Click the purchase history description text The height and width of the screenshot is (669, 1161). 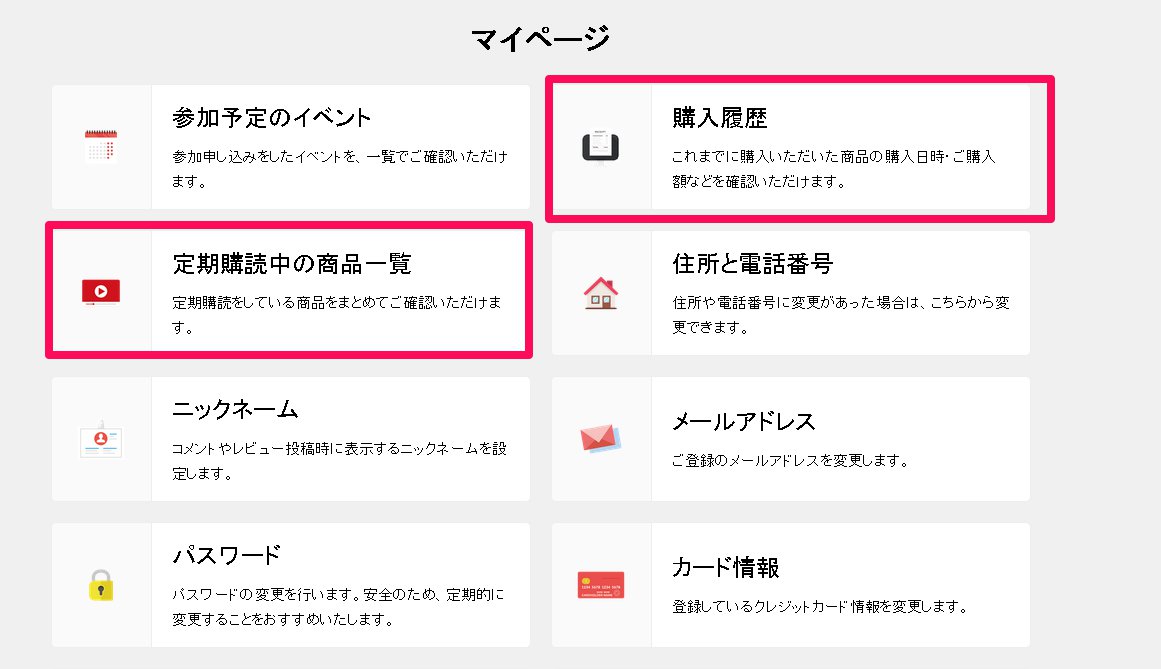834,169
